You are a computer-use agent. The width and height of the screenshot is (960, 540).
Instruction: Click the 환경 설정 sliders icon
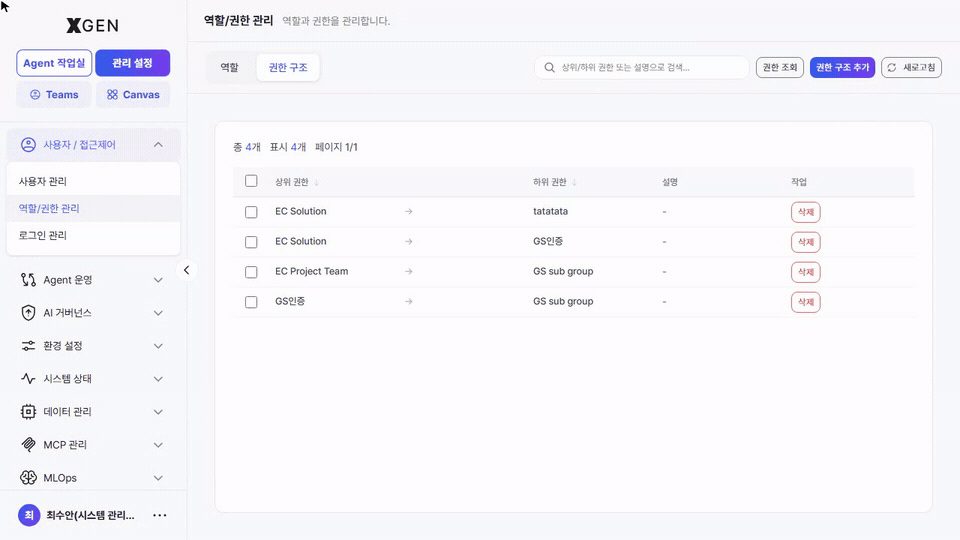coord(28,346)
